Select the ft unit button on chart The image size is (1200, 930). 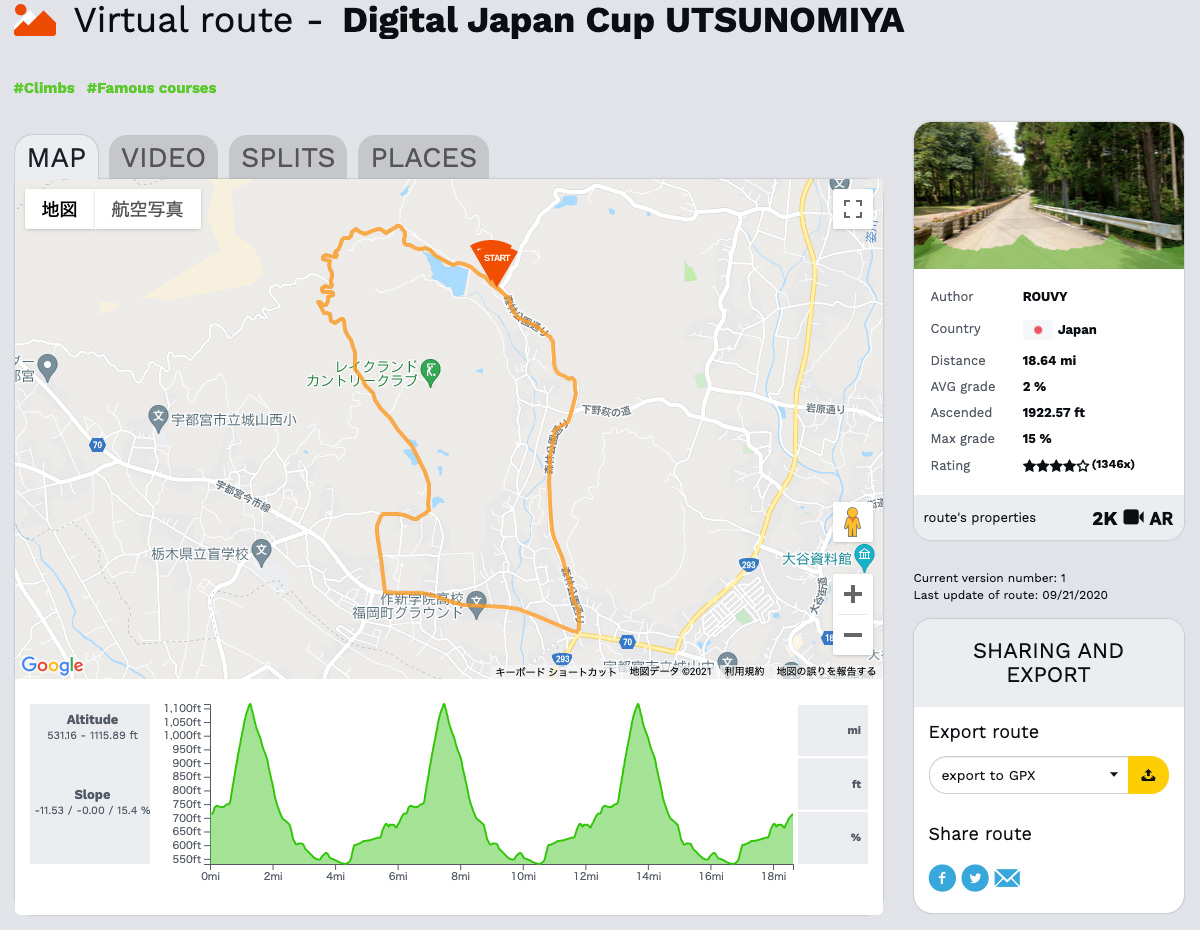click(833, 784)
